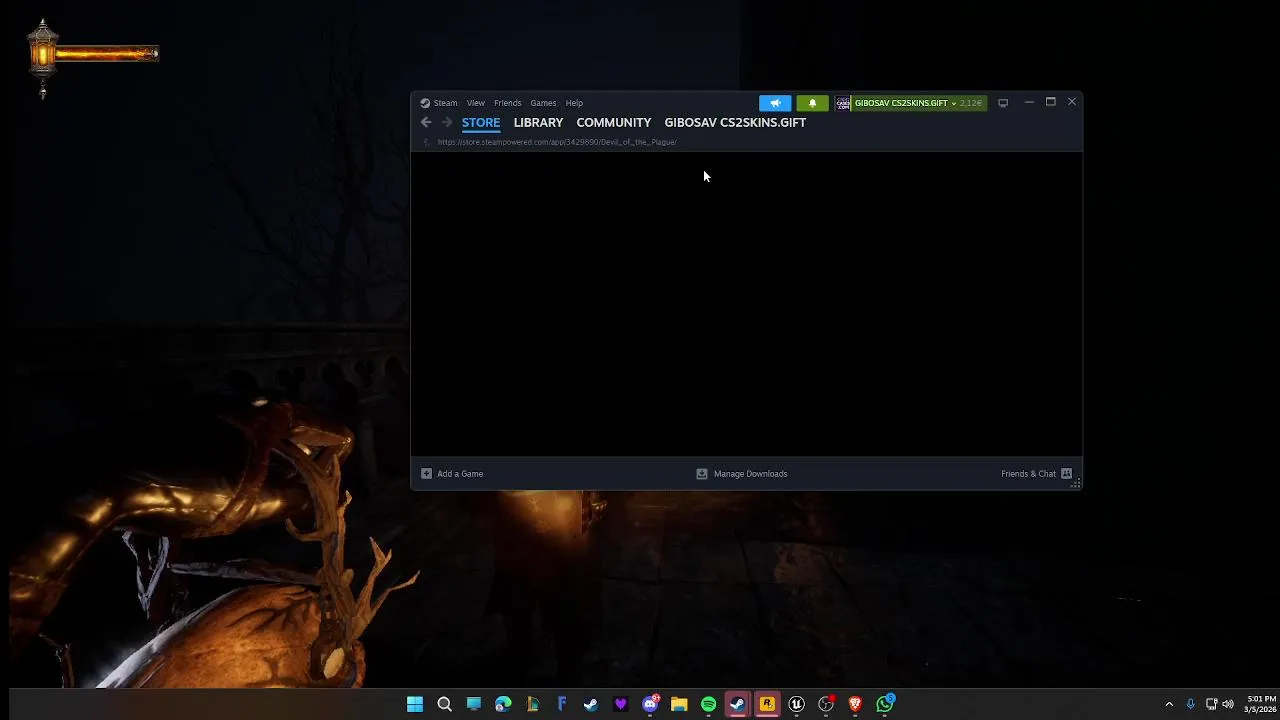1280x720 pixels.
Task: Open the first Steam taskbar icon
Action: coord(591,704)
